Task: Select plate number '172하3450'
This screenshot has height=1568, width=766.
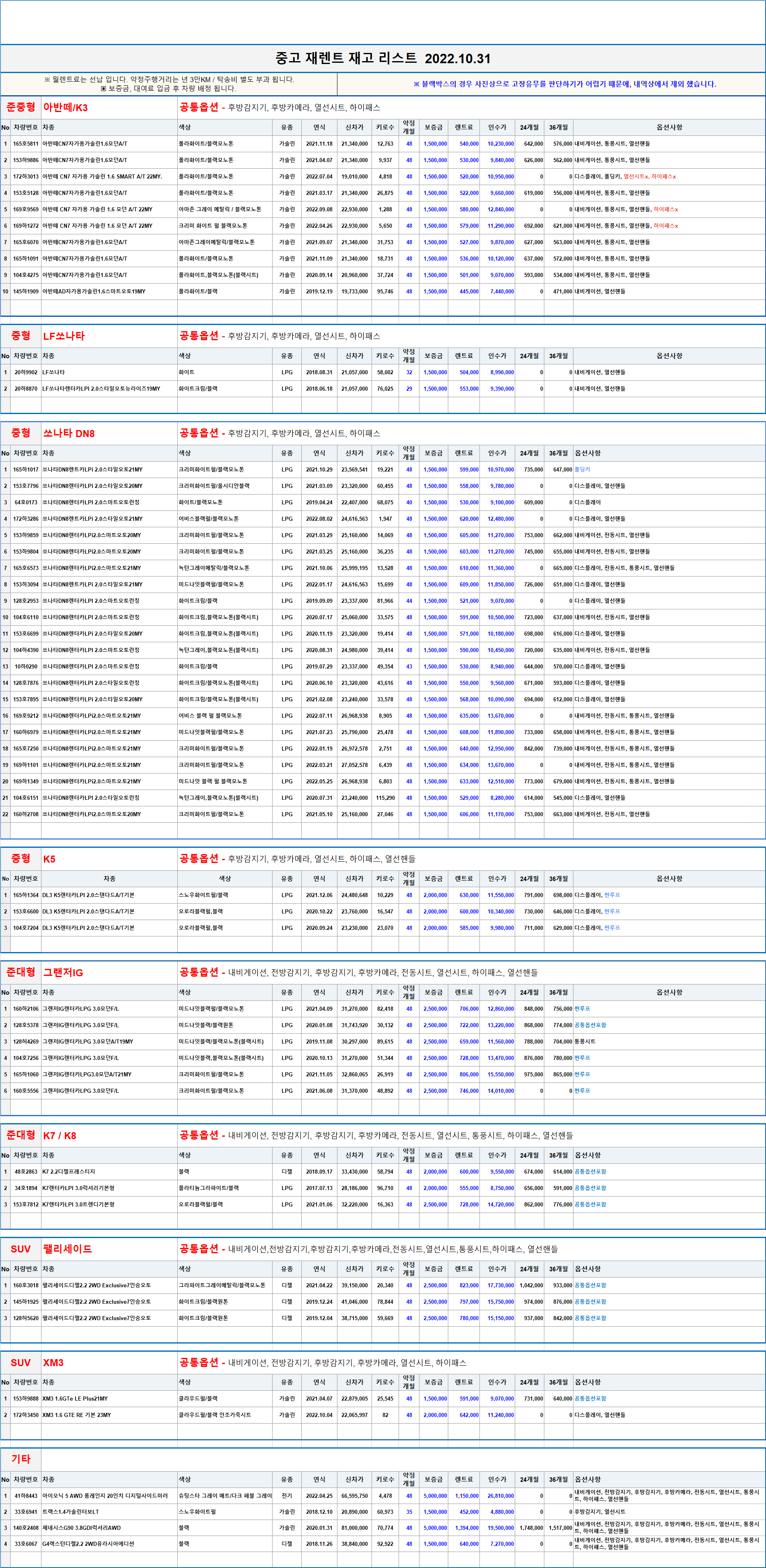Action: click(x=25, y=1416)
